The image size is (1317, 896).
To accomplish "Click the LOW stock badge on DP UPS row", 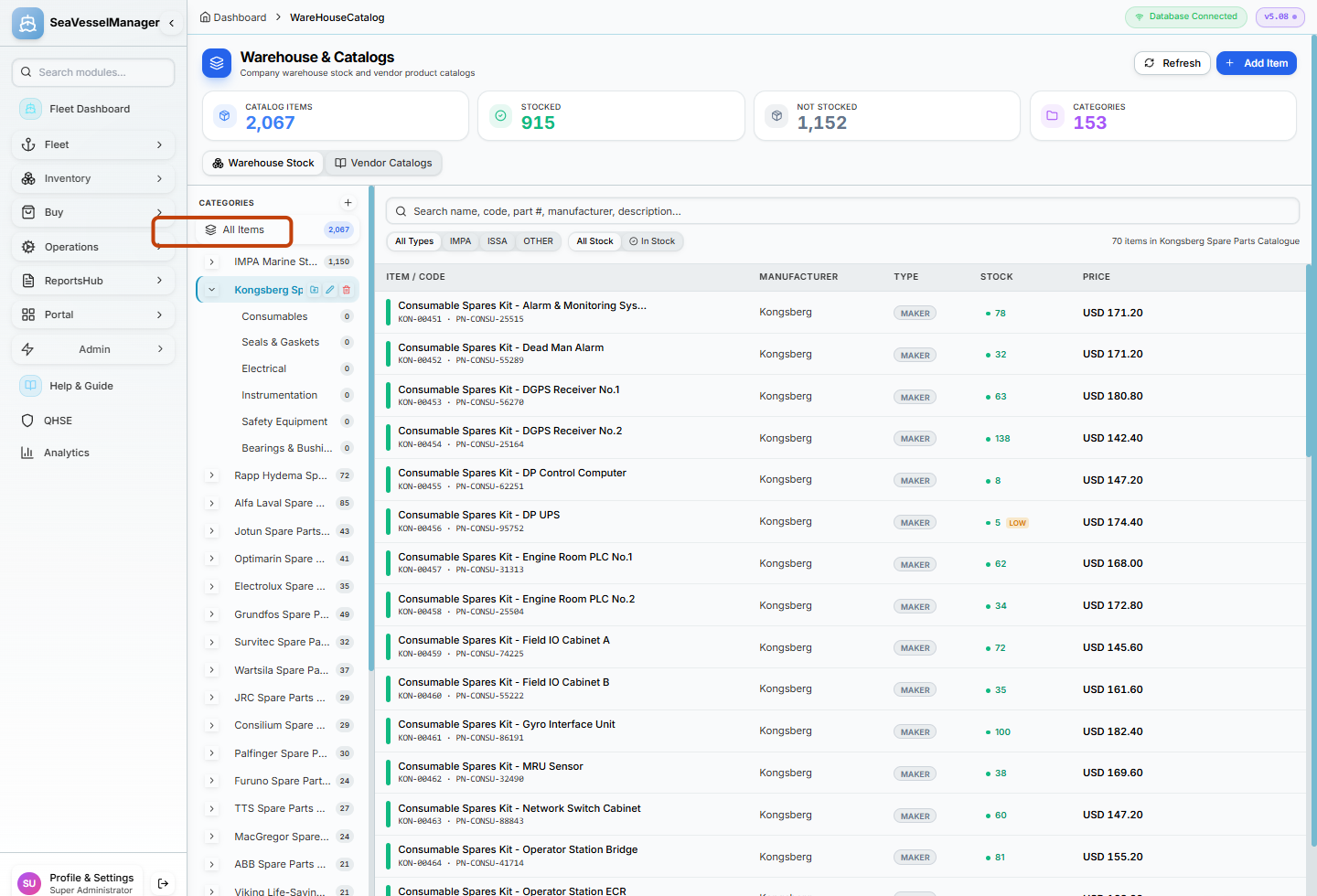I will (1017, 523).
